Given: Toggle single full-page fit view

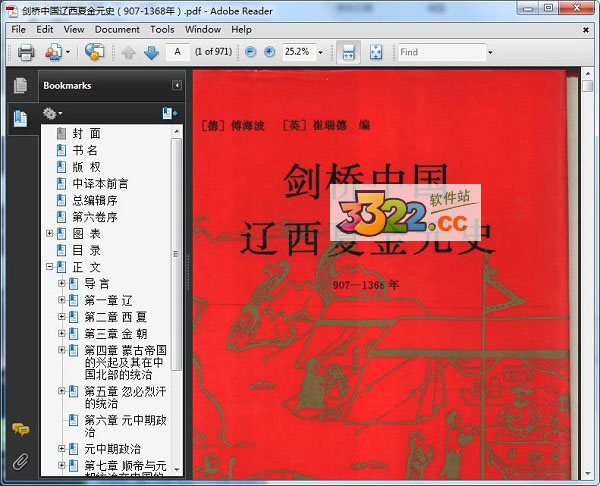Looking at the screenshot, I should click(x=375, y=52).
